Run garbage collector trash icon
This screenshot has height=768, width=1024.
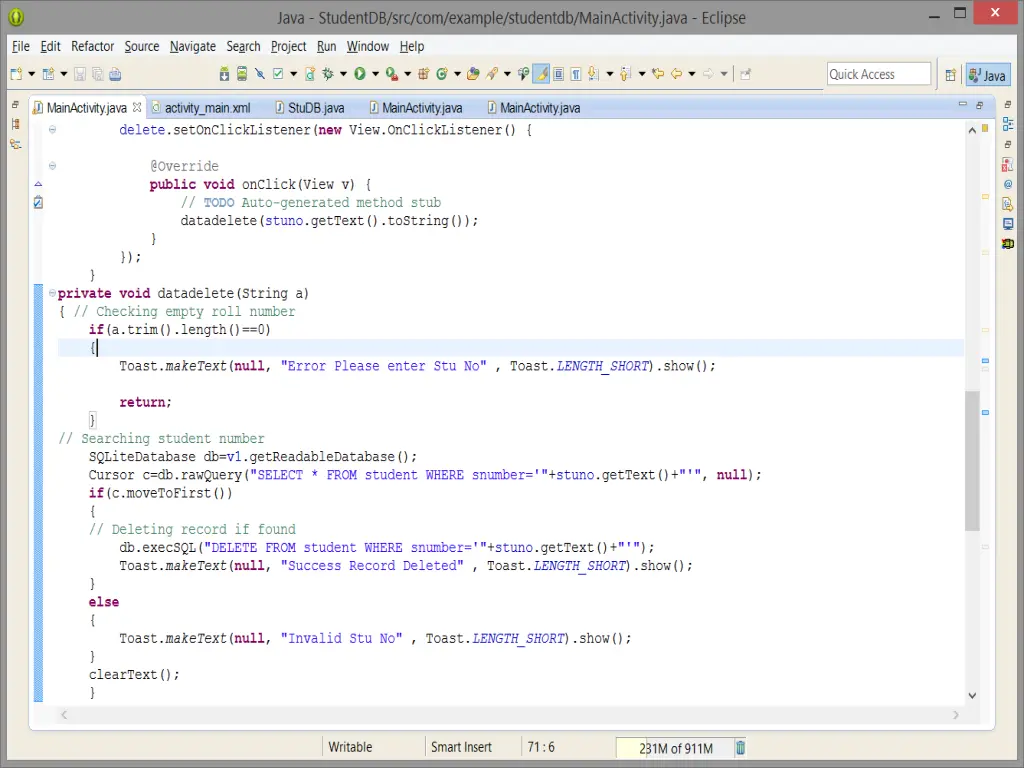[741, 748]
